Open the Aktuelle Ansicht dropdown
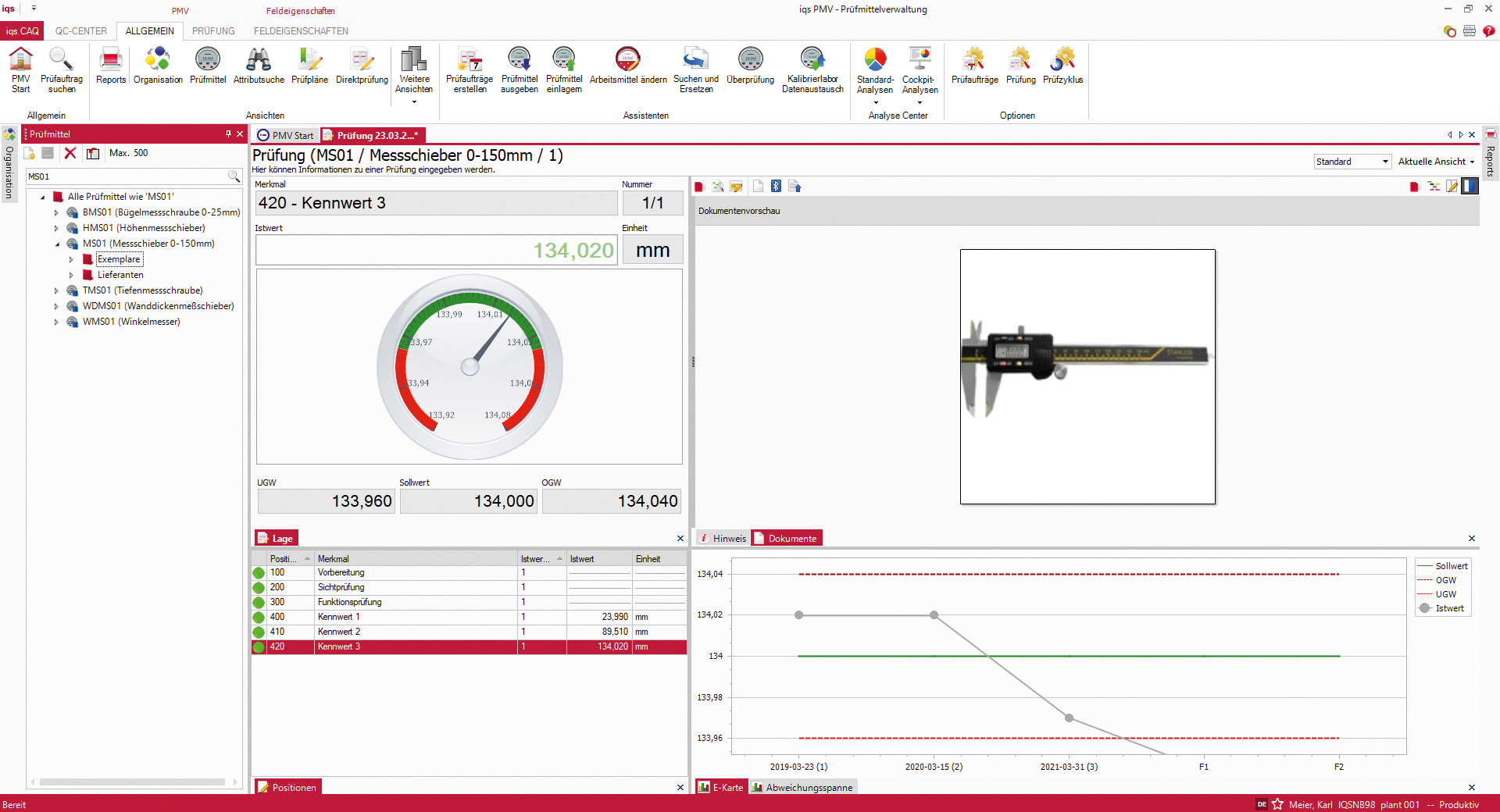Screen dimensions: 1500x812 pyautogui.click(x=1436, y=162)
